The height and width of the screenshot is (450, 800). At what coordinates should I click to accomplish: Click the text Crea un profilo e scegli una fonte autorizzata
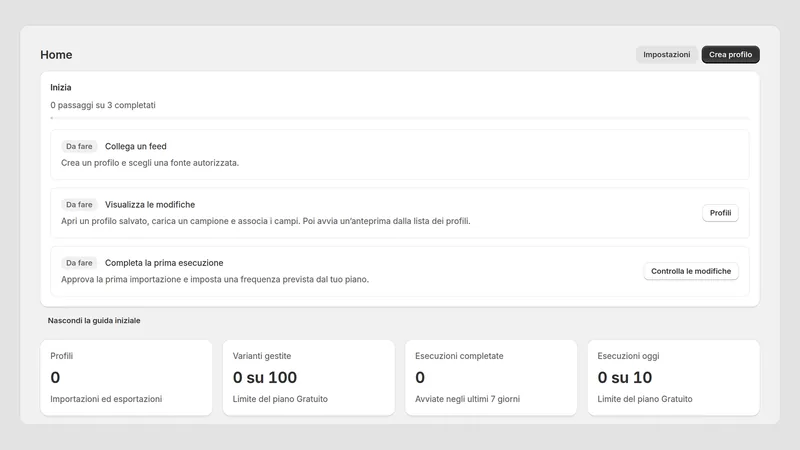[x=150, y=163]
